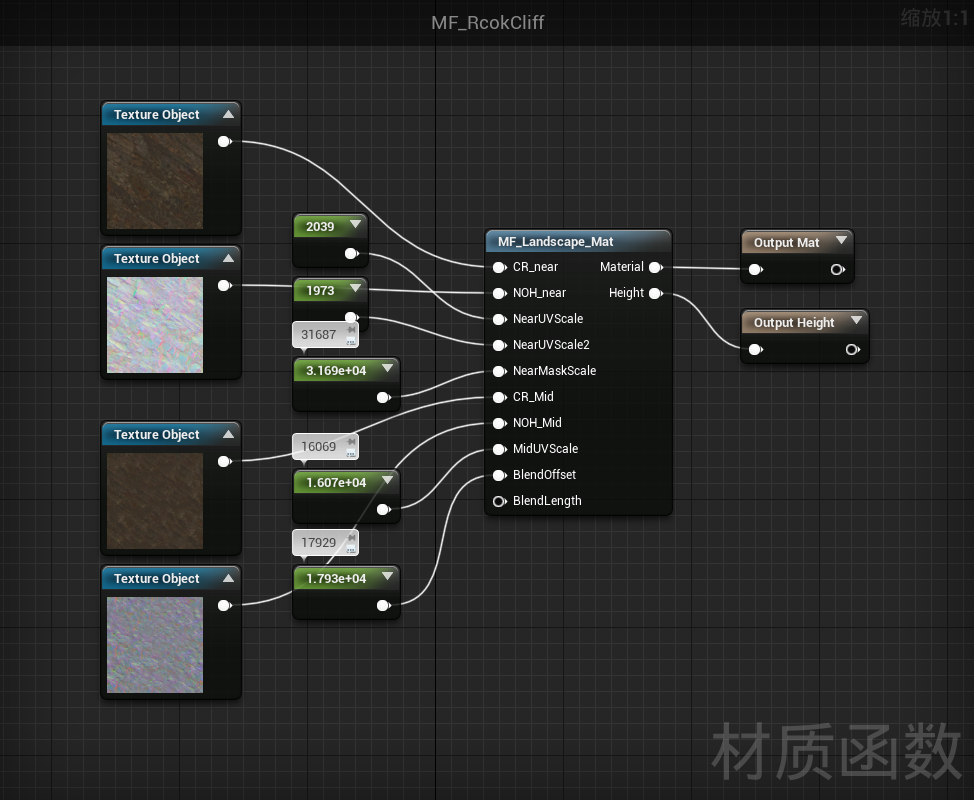The width and height of the screenshot is (974, 800).
Task: Toggle comment bubble visibility on 16069
Action: 351,454
